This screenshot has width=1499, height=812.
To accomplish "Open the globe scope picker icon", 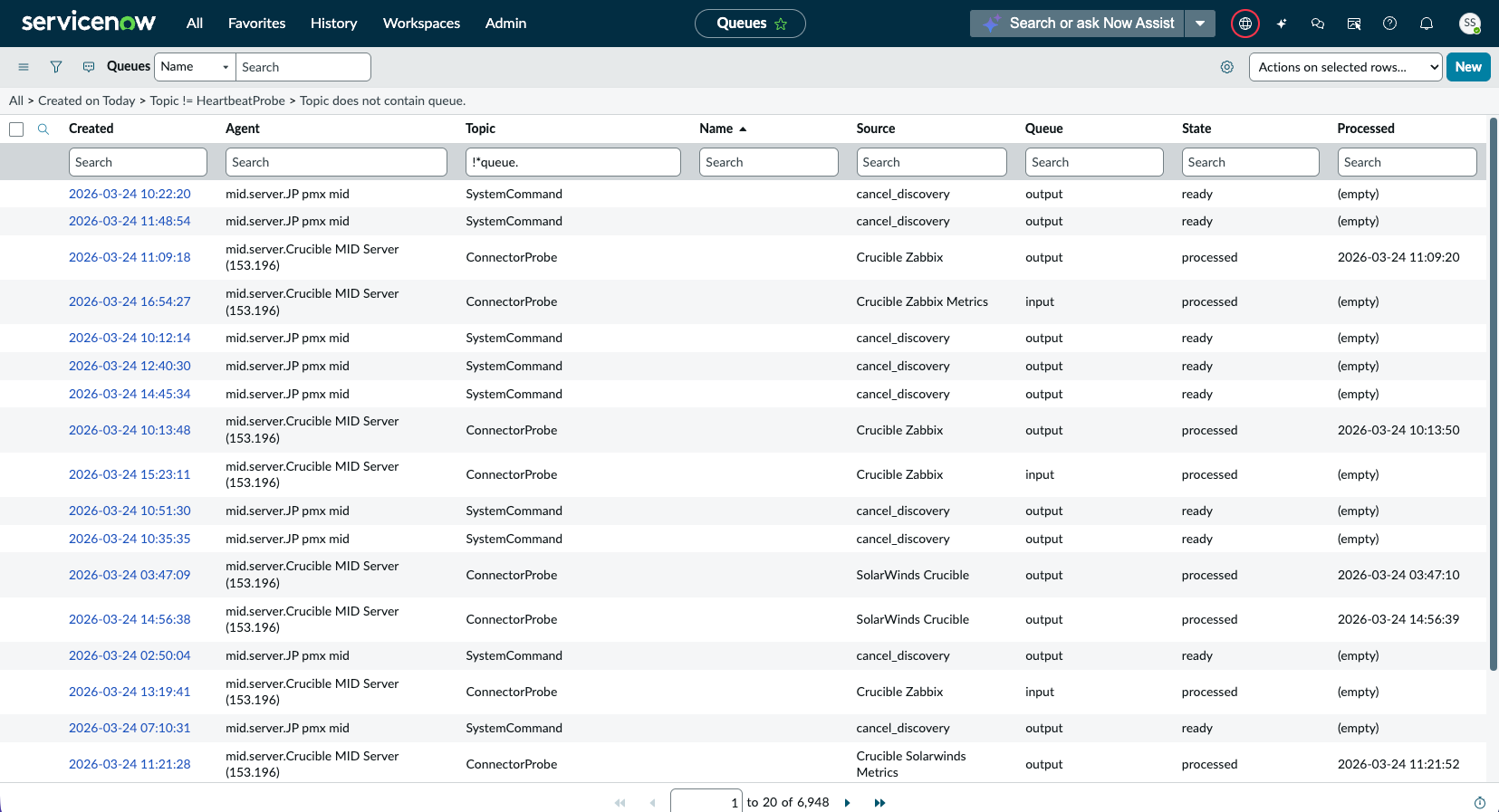I will [x=1245, y=24].
